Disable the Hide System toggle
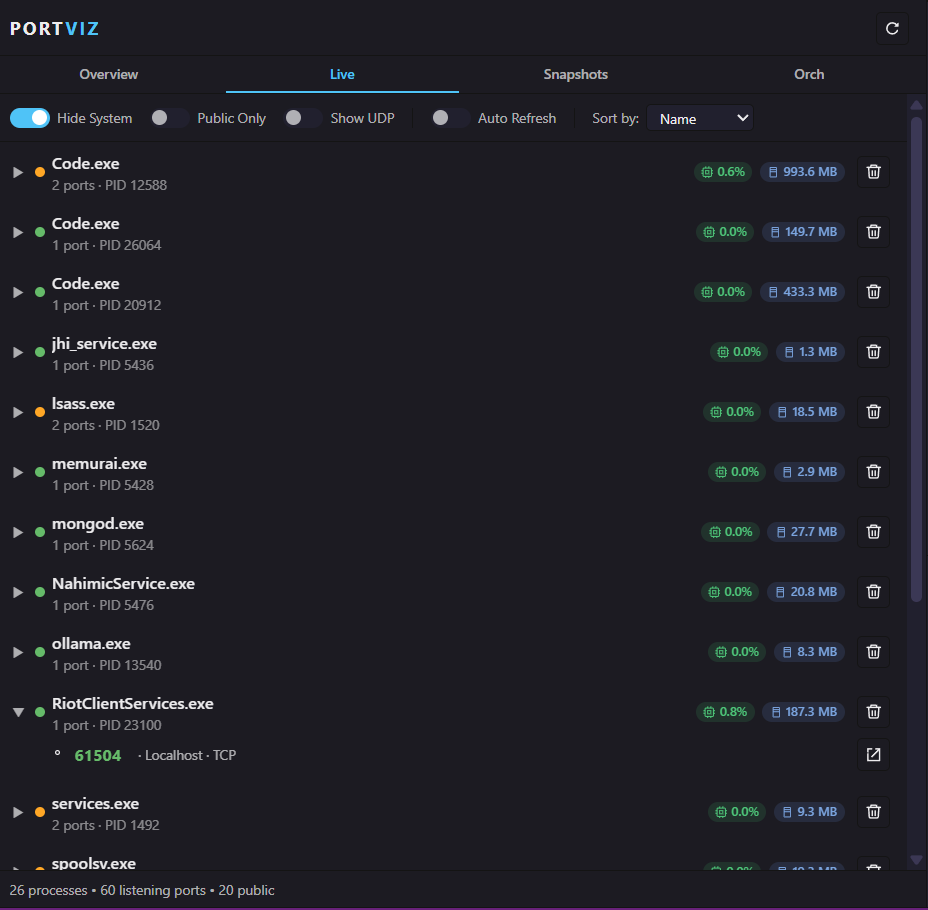The width and height of the screenshot is (928, 910). click(30, 117)
